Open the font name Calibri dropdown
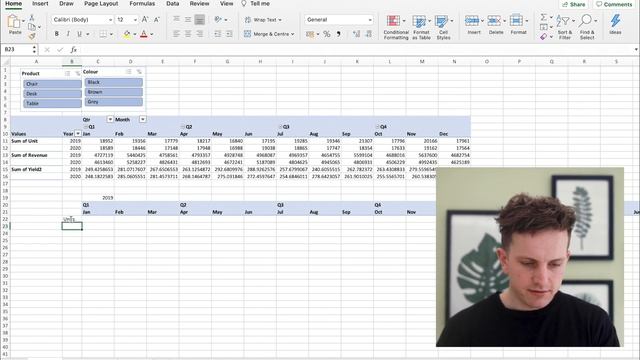This screenshot has width=640, height=360. pos(110,20)
